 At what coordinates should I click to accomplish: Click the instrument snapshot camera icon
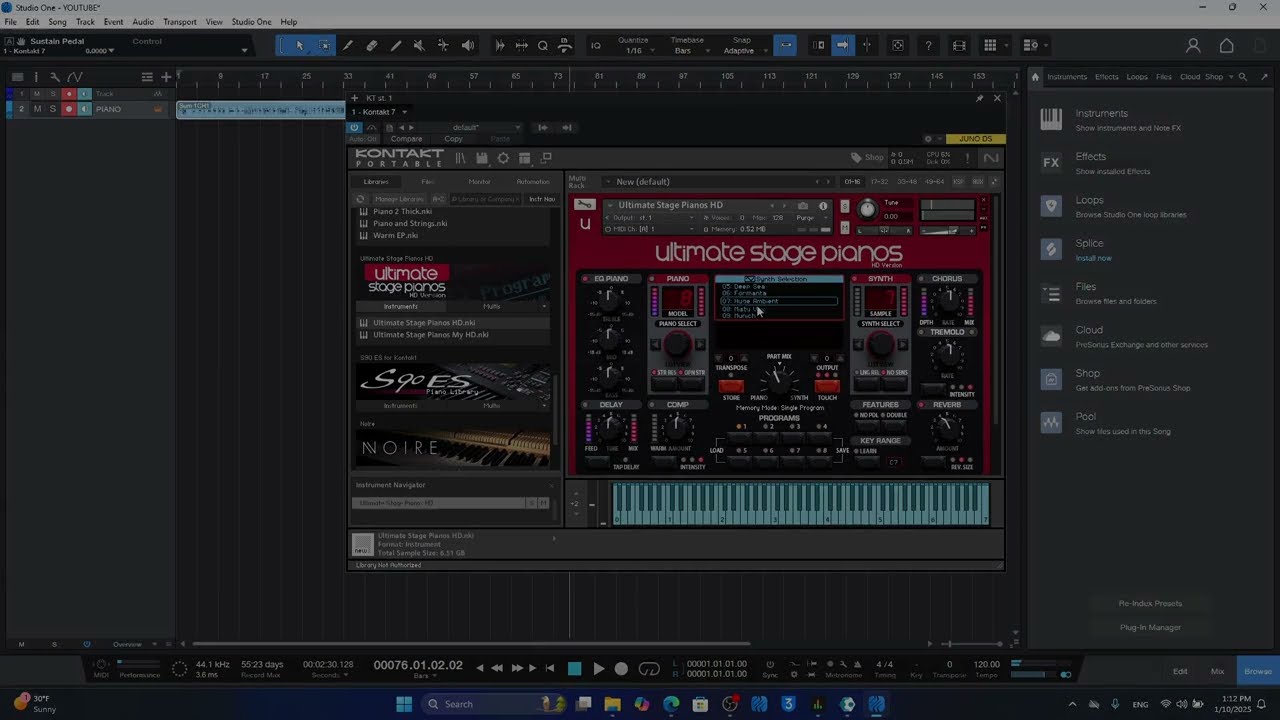click(x=802, y=205)
